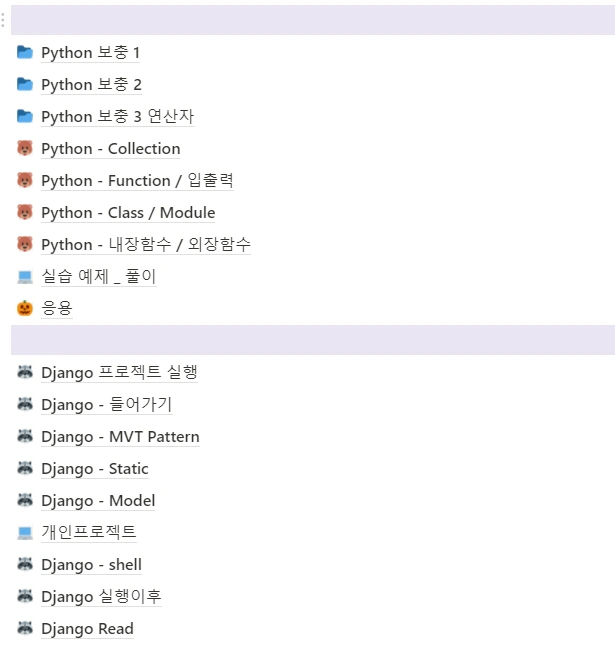
Task: Open the 응용 page link
Action: tap(57, 309)
